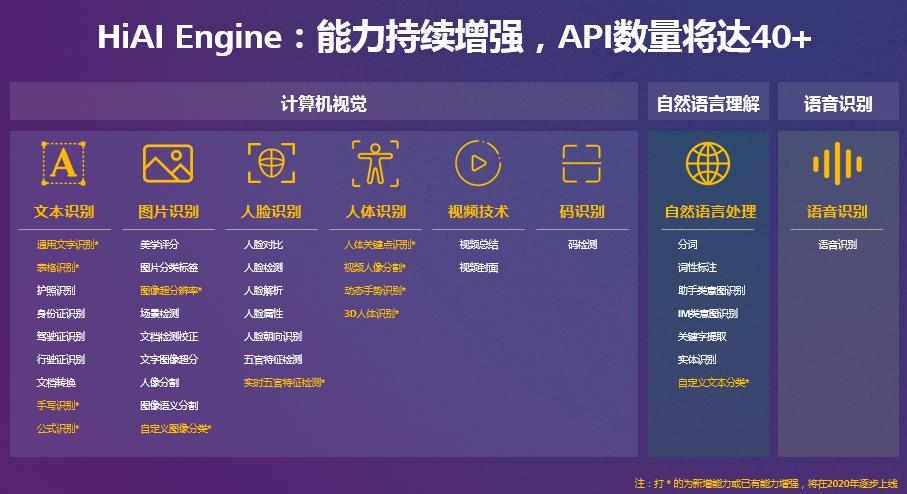Open the yellow 码识别 category label
Image resolution: width=907 pixels, height=494 pixels.
coord(582,212)
